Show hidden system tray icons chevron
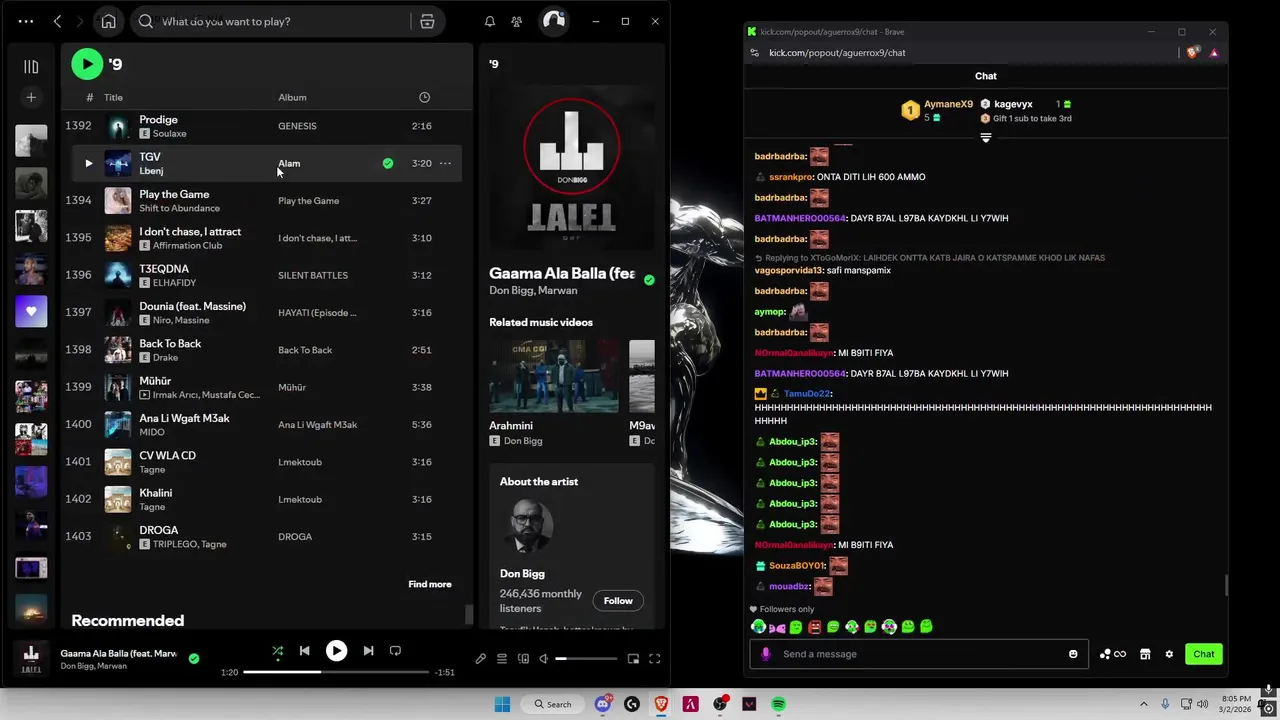Screen dimensions: 1280x720 point(1143,704)
